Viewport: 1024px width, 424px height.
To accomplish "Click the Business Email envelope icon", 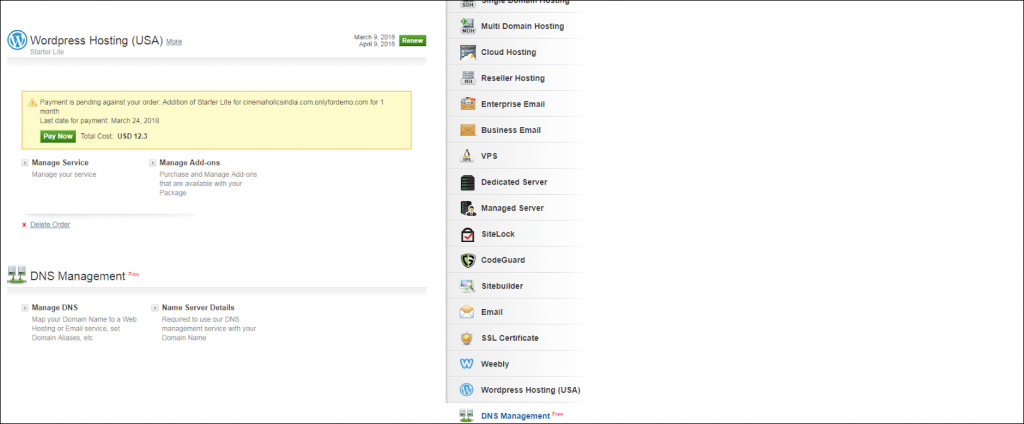I will pos(468,130).
